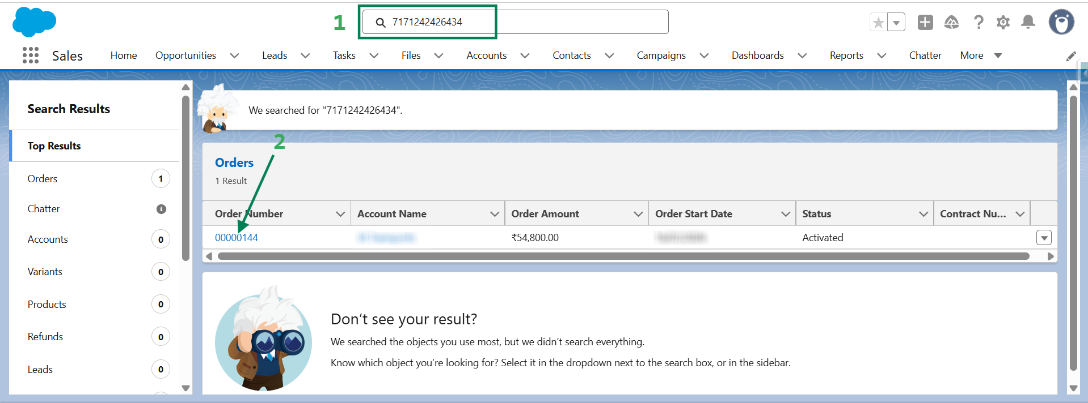Open the Order Start Date column menu chevron
The image size is (1088, 403).
point(785,214)
